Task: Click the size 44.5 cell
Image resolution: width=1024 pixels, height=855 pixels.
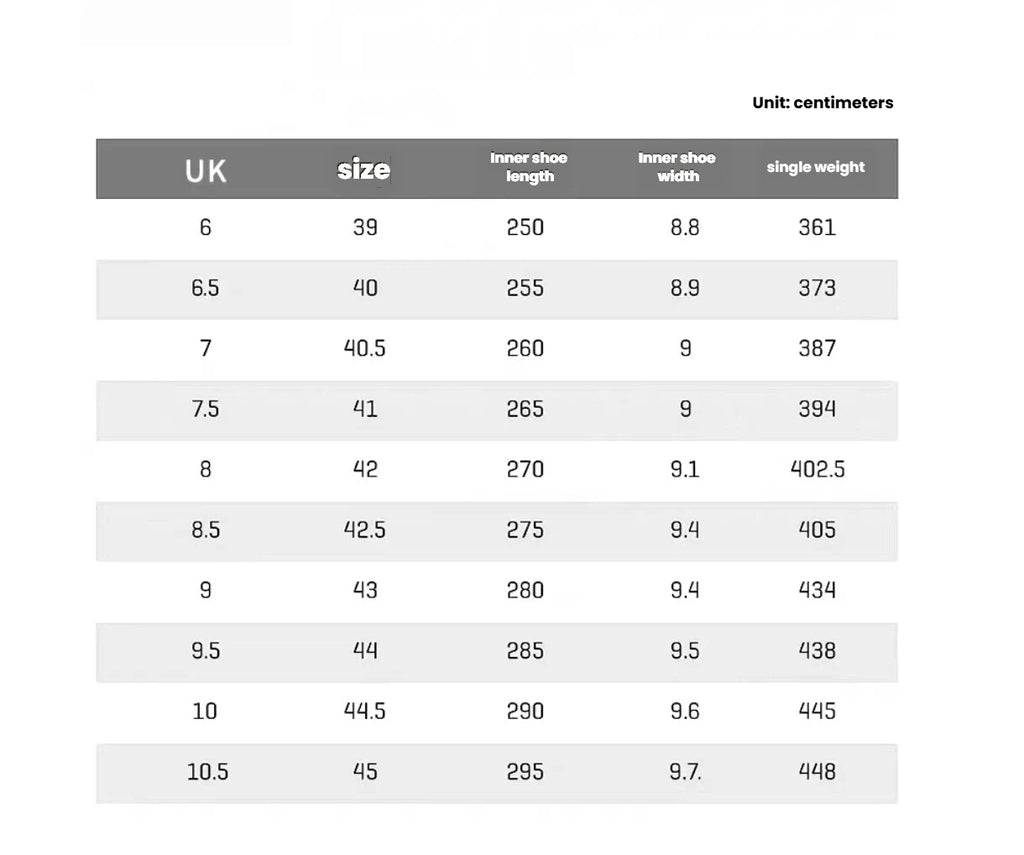Action: (364, 711)
